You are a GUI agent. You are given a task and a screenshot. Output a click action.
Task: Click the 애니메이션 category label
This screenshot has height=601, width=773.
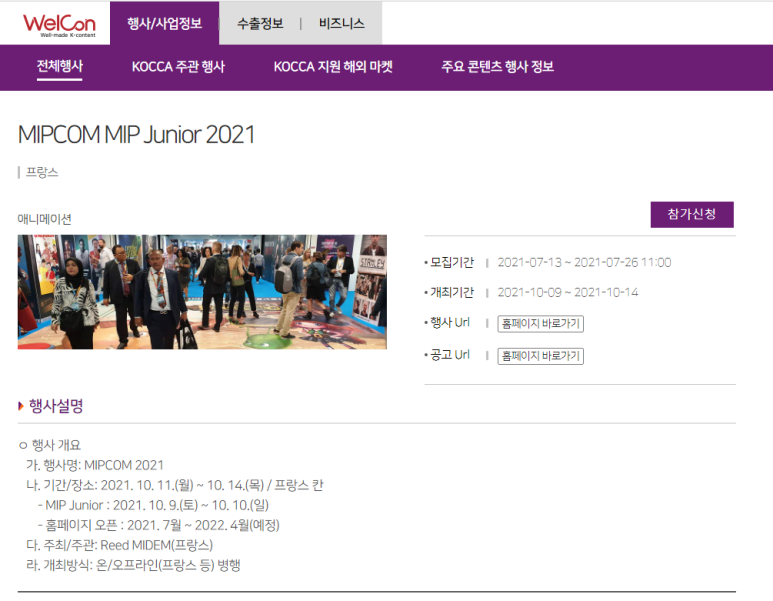click(44, 219)
